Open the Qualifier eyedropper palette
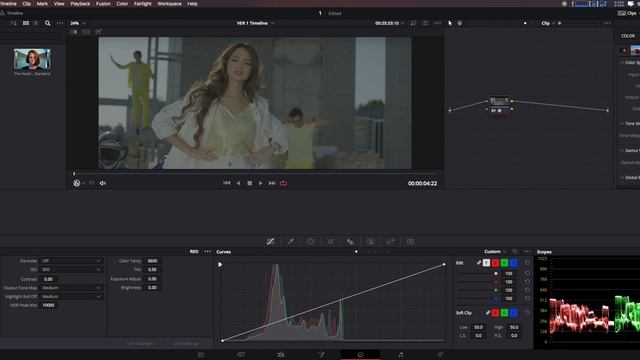This screenshot has height=360, width=640. (291, 242)
